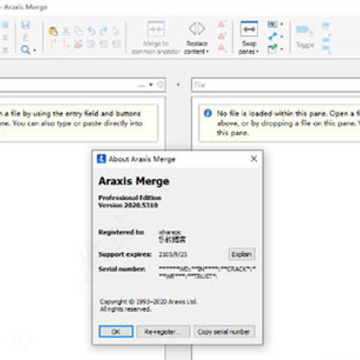The height and width of the screenshot is (360, 360).
Task: Click the blue info icon in right pane
Action: coord(208,113)
